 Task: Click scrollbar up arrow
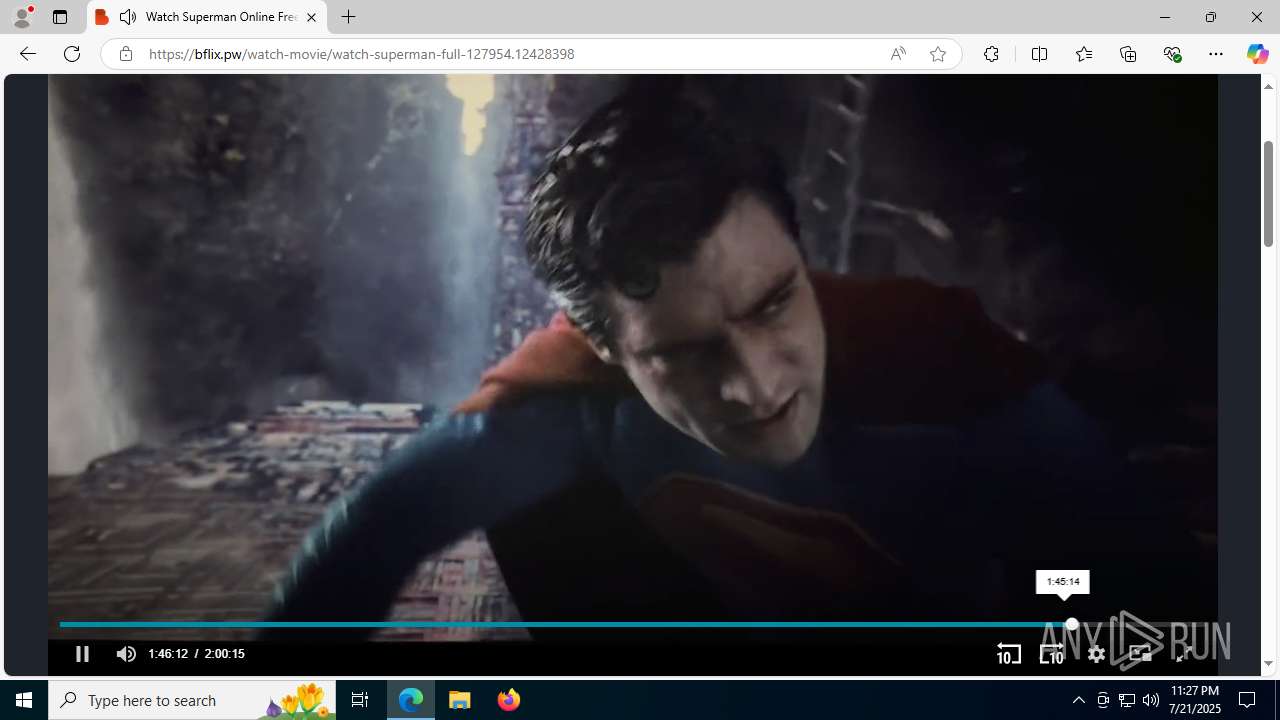[1268, 86]
